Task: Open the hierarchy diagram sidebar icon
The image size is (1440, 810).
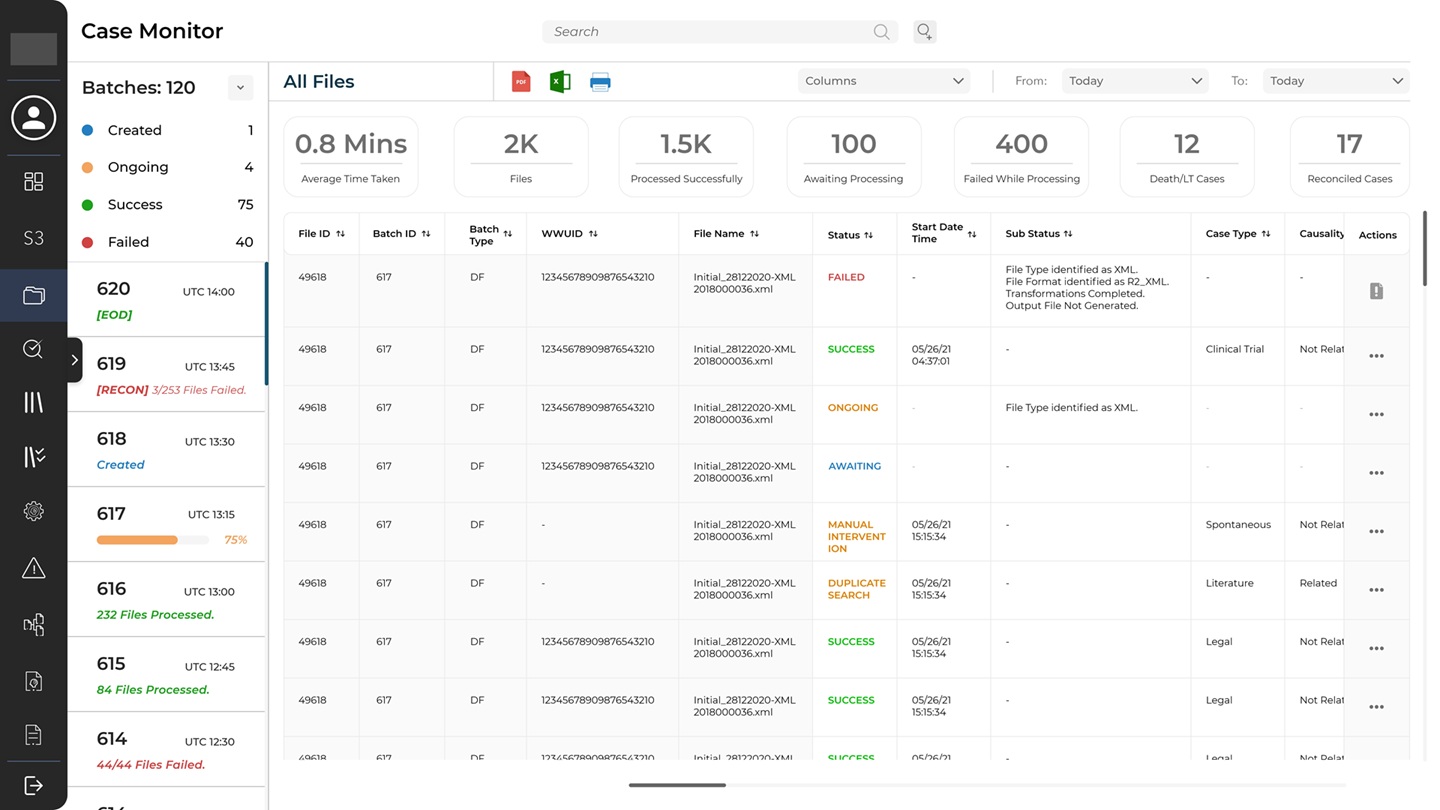Action: pos(33,625)
